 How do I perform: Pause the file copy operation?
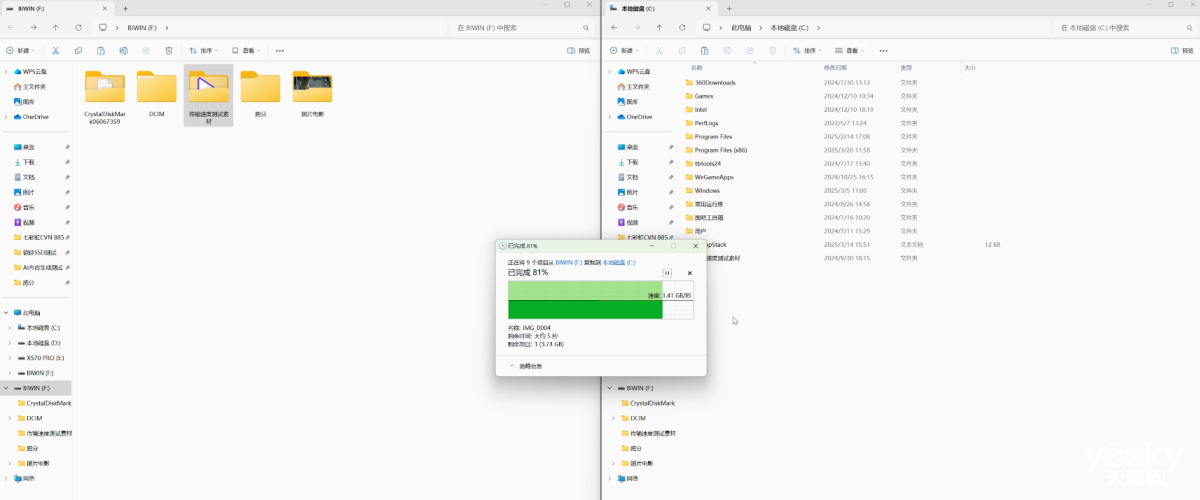[667, 272]
